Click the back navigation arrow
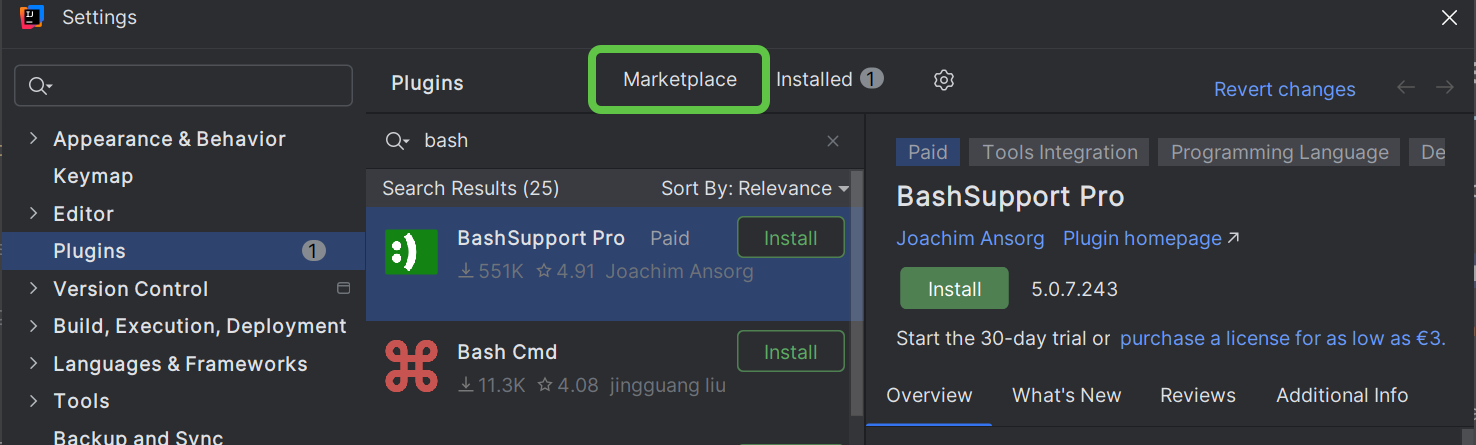This screenshot has width=1476, height=445. click(x=1406, y=88)
